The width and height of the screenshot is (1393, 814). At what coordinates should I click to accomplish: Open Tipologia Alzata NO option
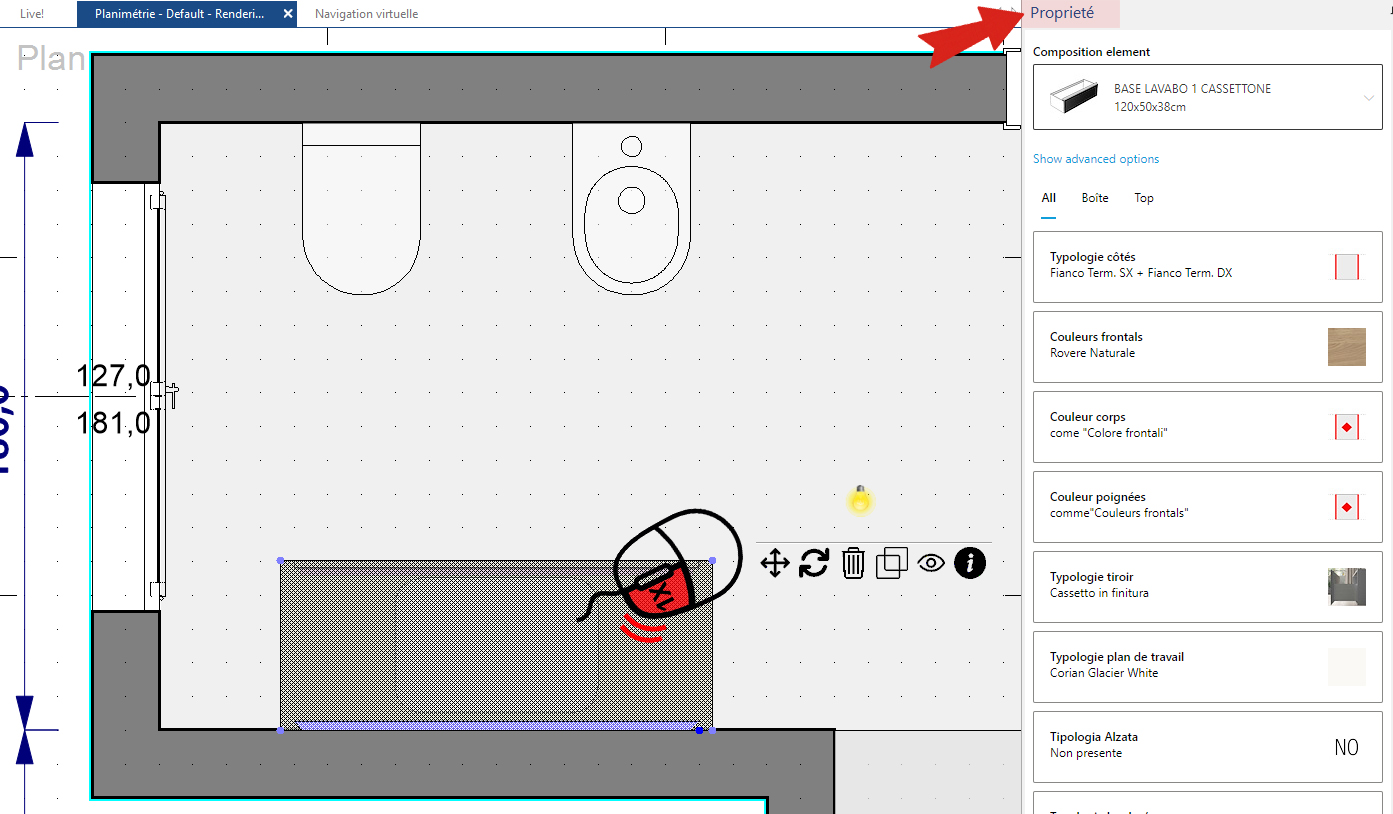click(x=1346, y=747)
